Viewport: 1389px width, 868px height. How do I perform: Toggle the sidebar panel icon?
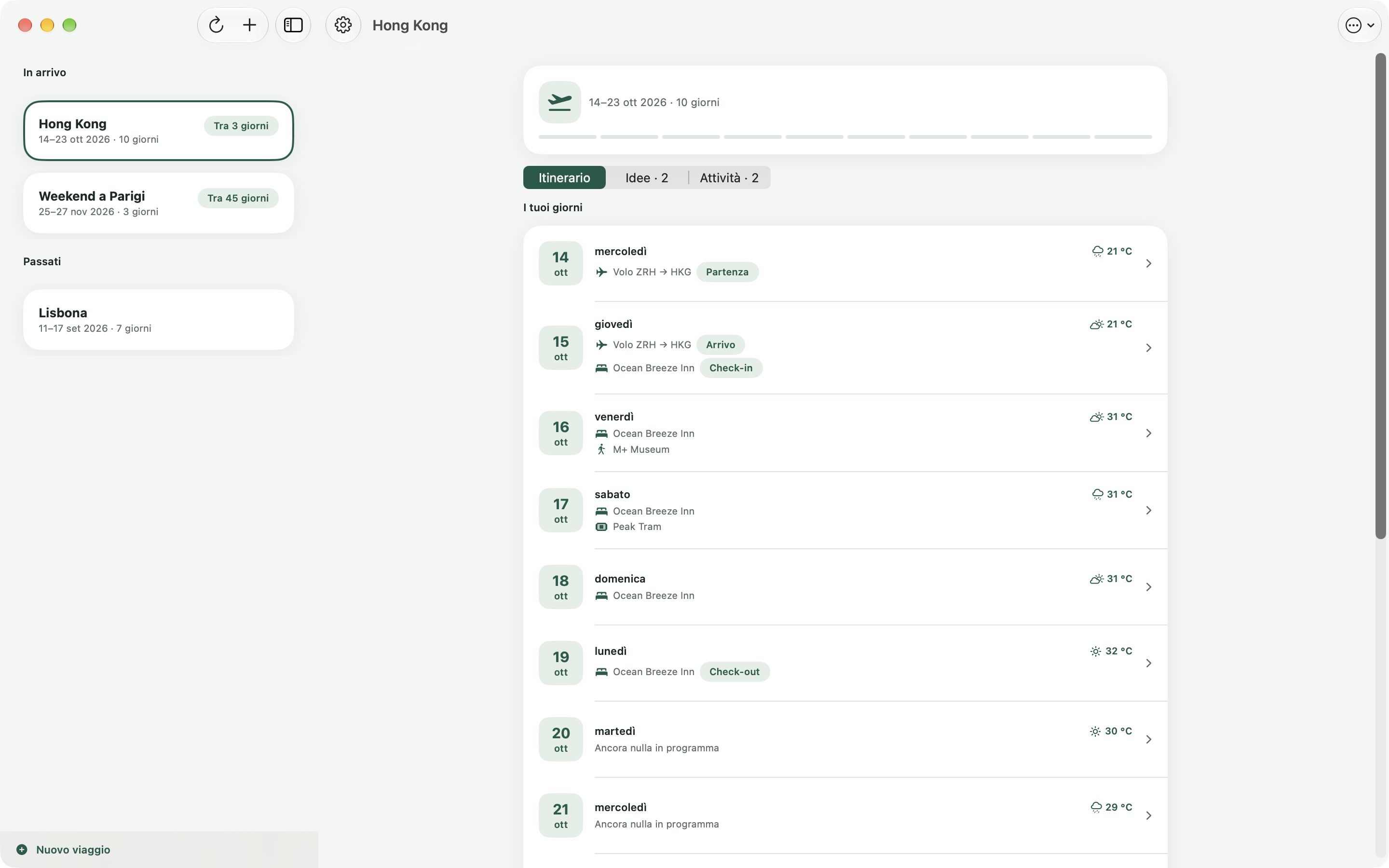coord(293,25)
